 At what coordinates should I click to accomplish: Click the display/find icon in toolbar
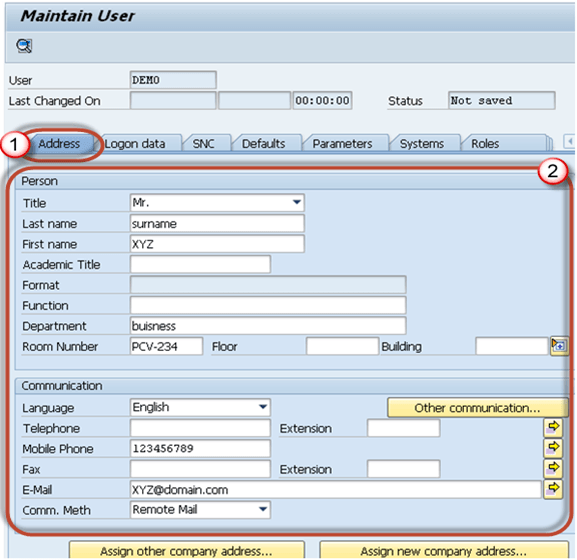tap(24, 46)
